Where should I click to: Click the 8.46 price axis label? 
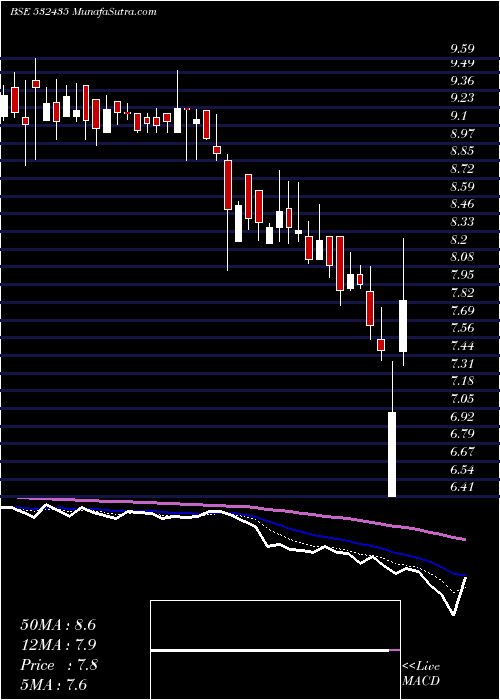462,204
